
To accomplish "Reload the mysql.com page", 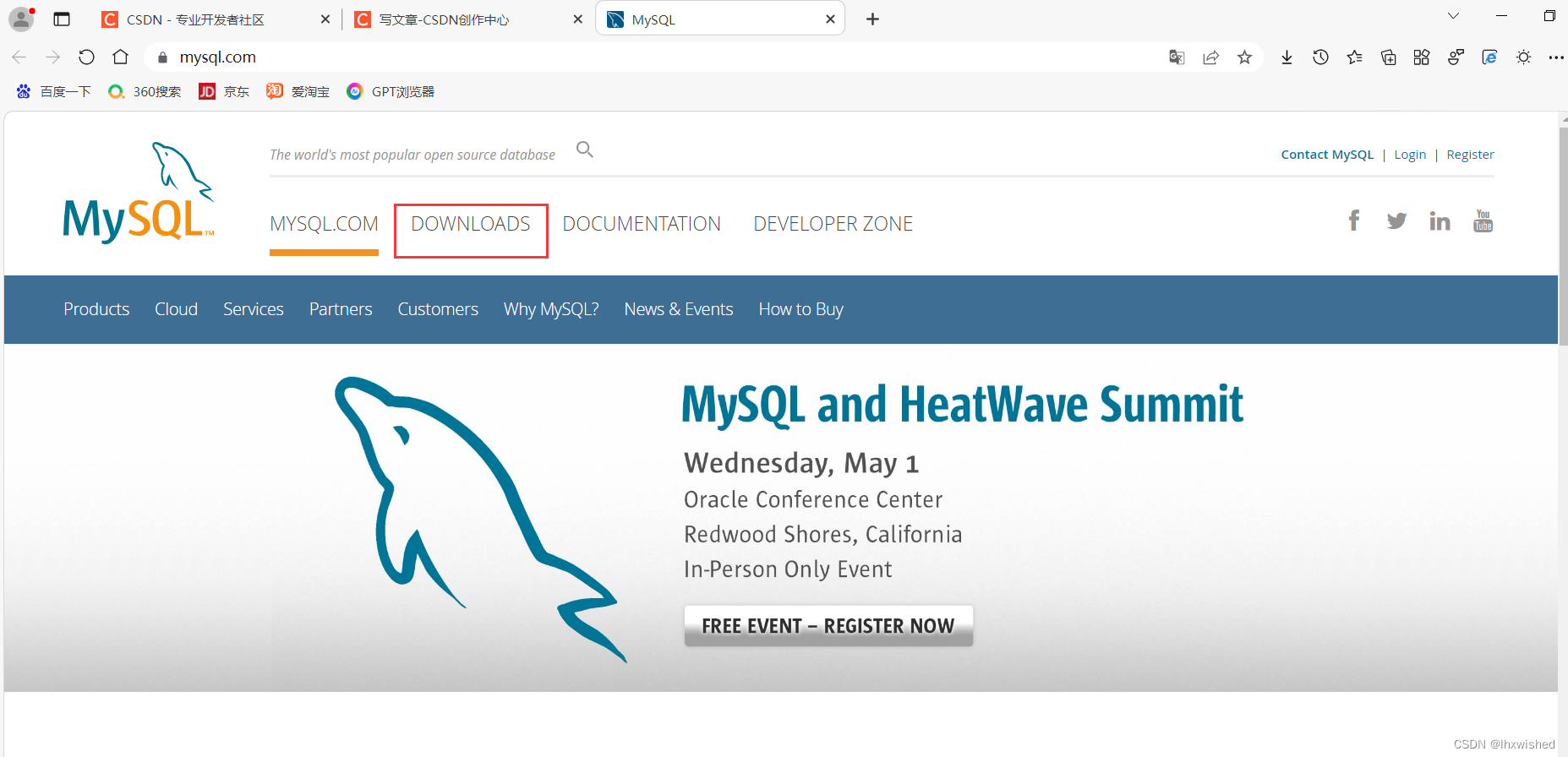I will pyautogui.click(x=86, y=57).
